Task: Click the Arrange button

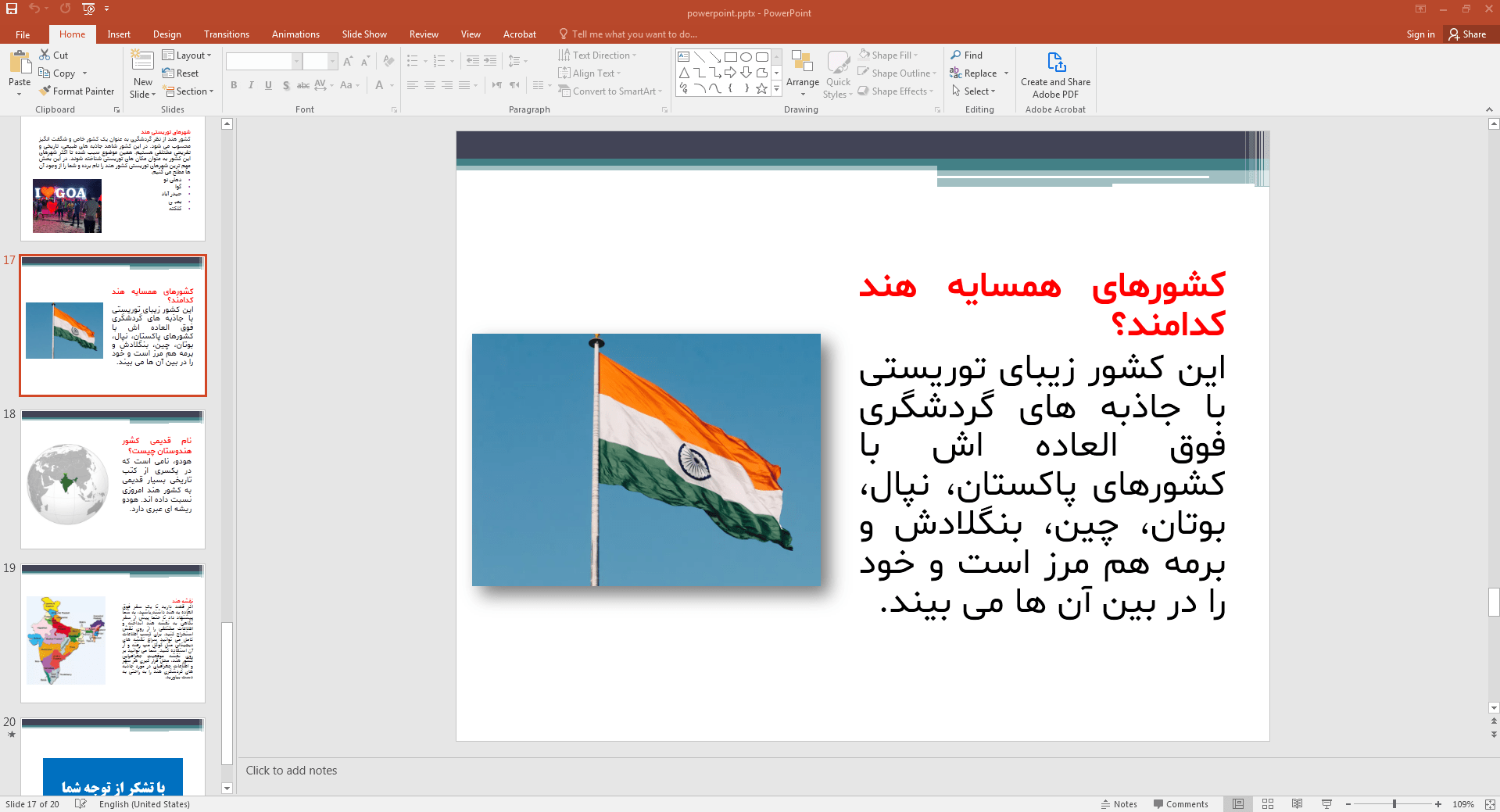Action: (803, 73)
